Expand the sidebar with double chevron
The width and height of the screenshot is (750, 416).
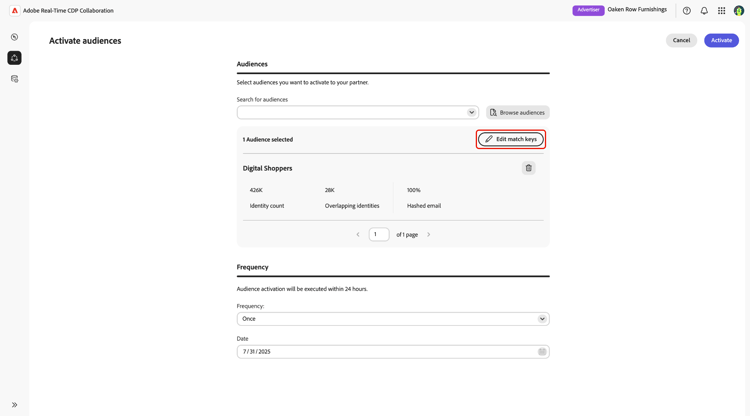click(x=15, y=405)
